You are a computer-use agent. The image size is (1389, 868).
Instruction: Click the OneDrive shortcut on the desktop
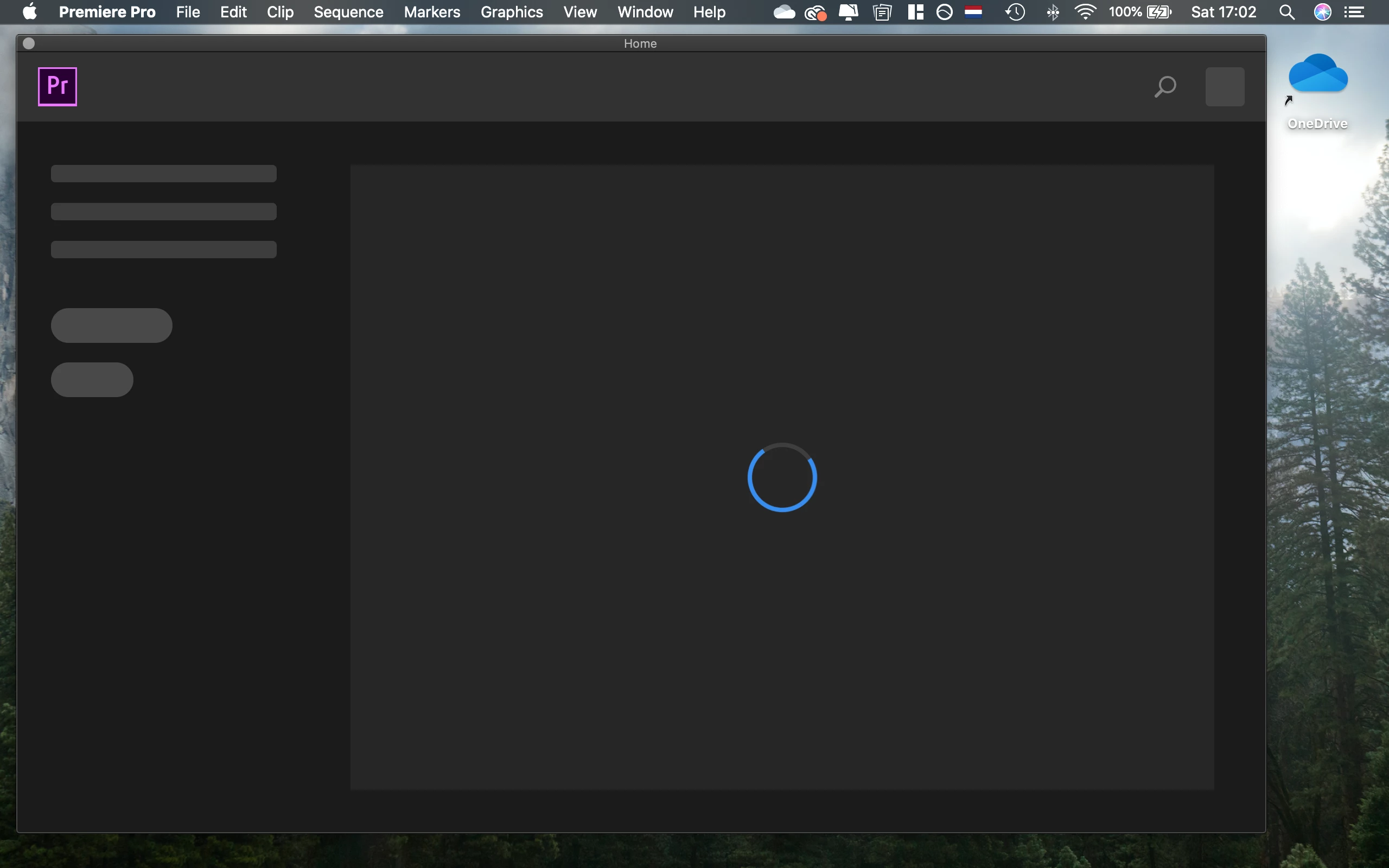[x=1318, y=80]
